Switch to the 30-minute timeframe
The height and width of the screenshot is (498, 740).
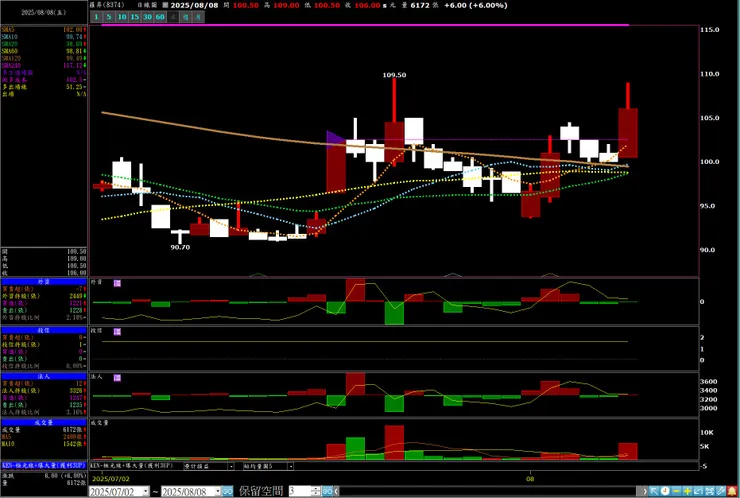point(147,17)
